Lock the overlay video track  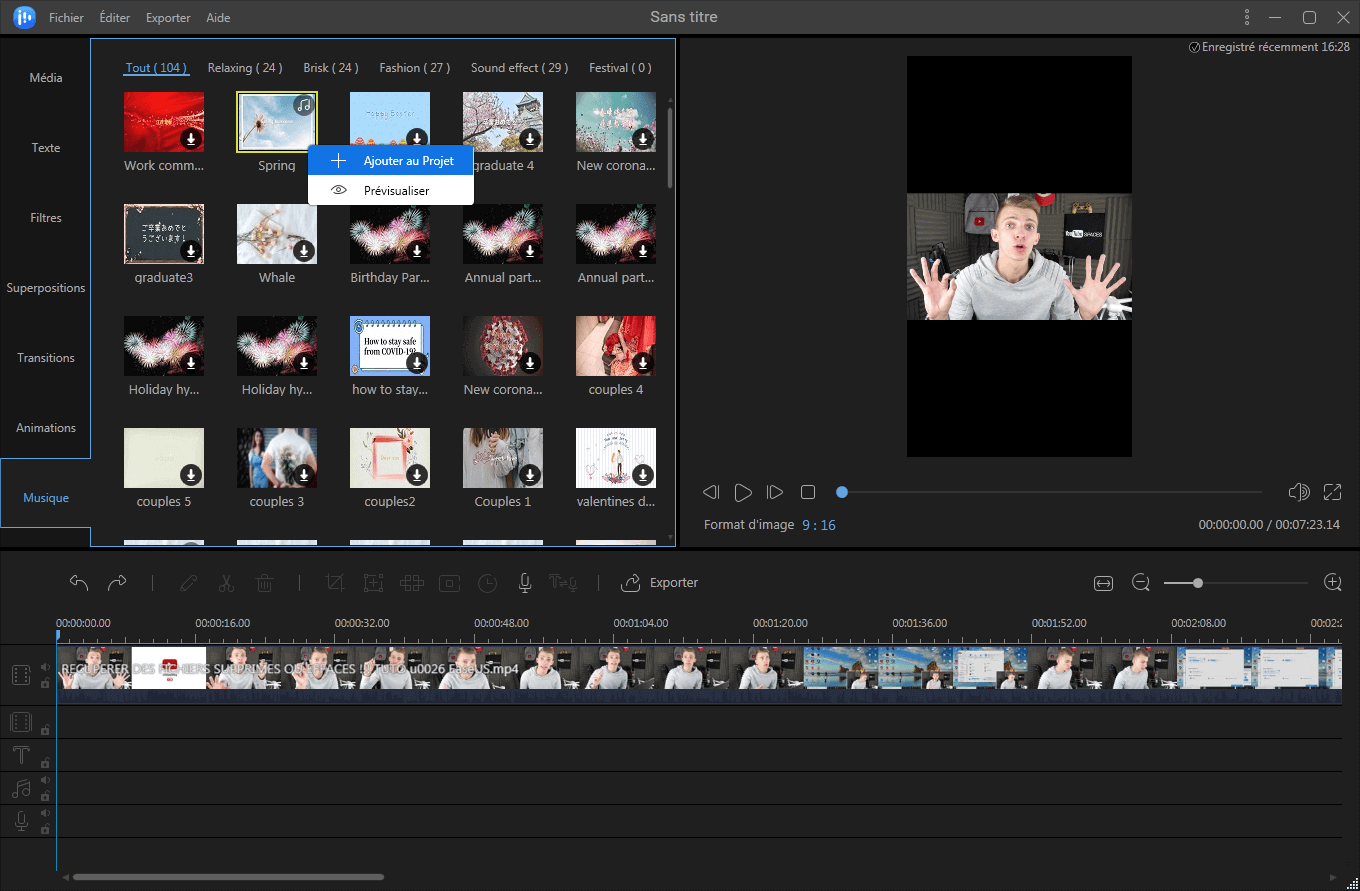pos(45,731)
